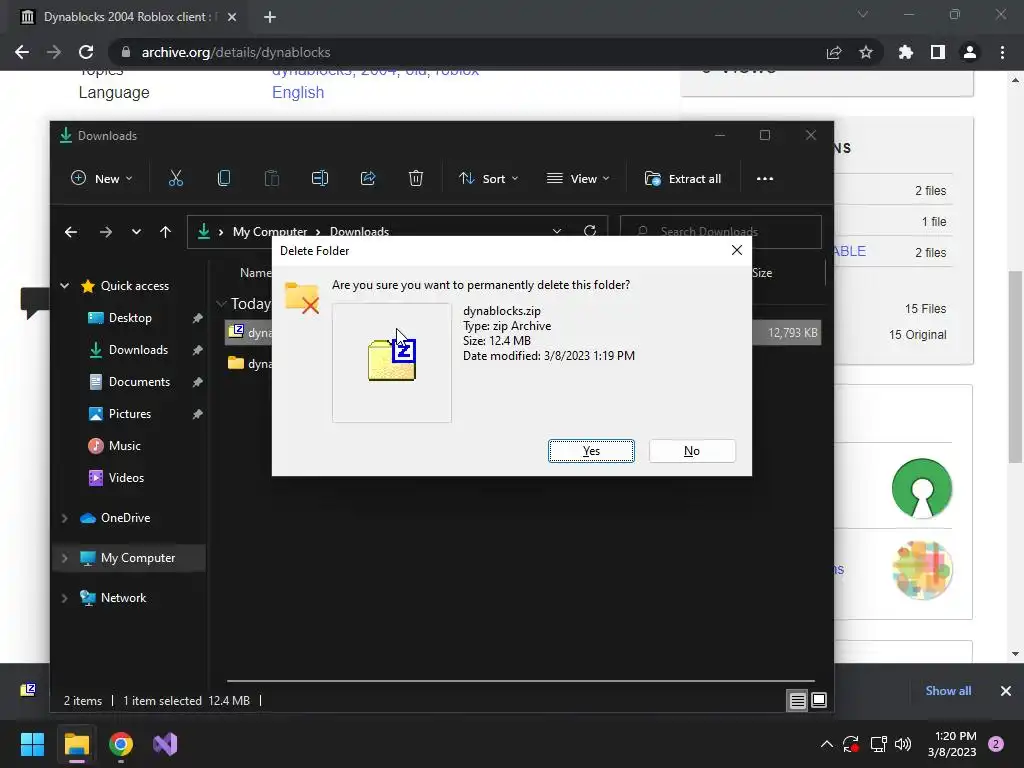Reload the archive.org page in Chrome
Screen dimensions: 1024x768
[86, 52]
